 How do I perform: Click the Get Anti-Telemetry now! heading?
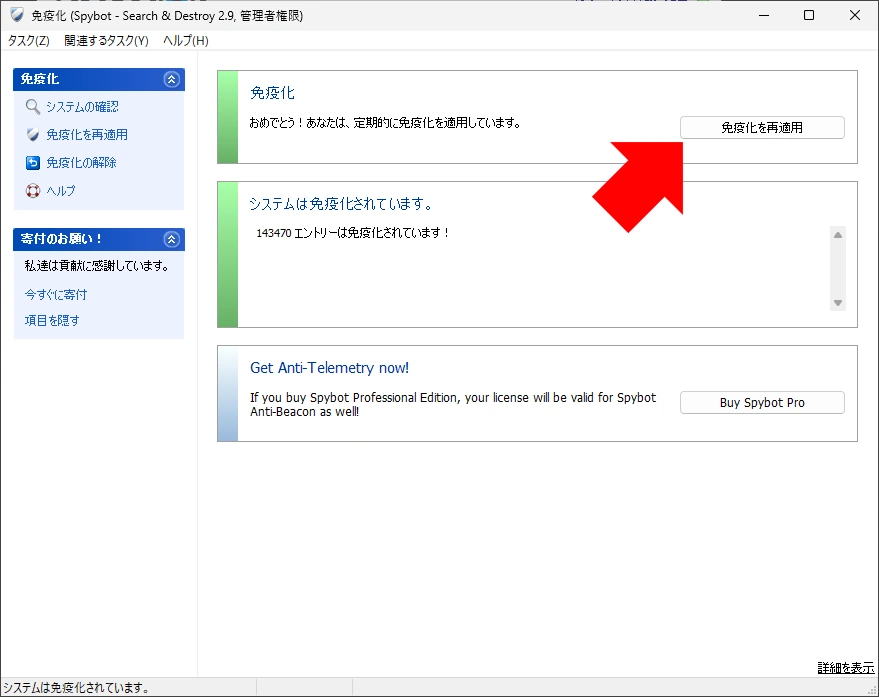329,368
